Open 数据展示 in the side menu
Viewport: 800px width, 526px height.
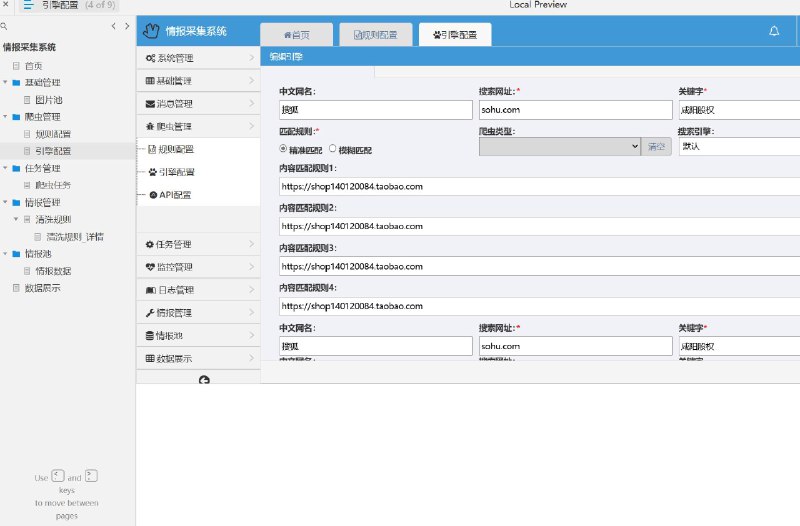tap(198, 358)
